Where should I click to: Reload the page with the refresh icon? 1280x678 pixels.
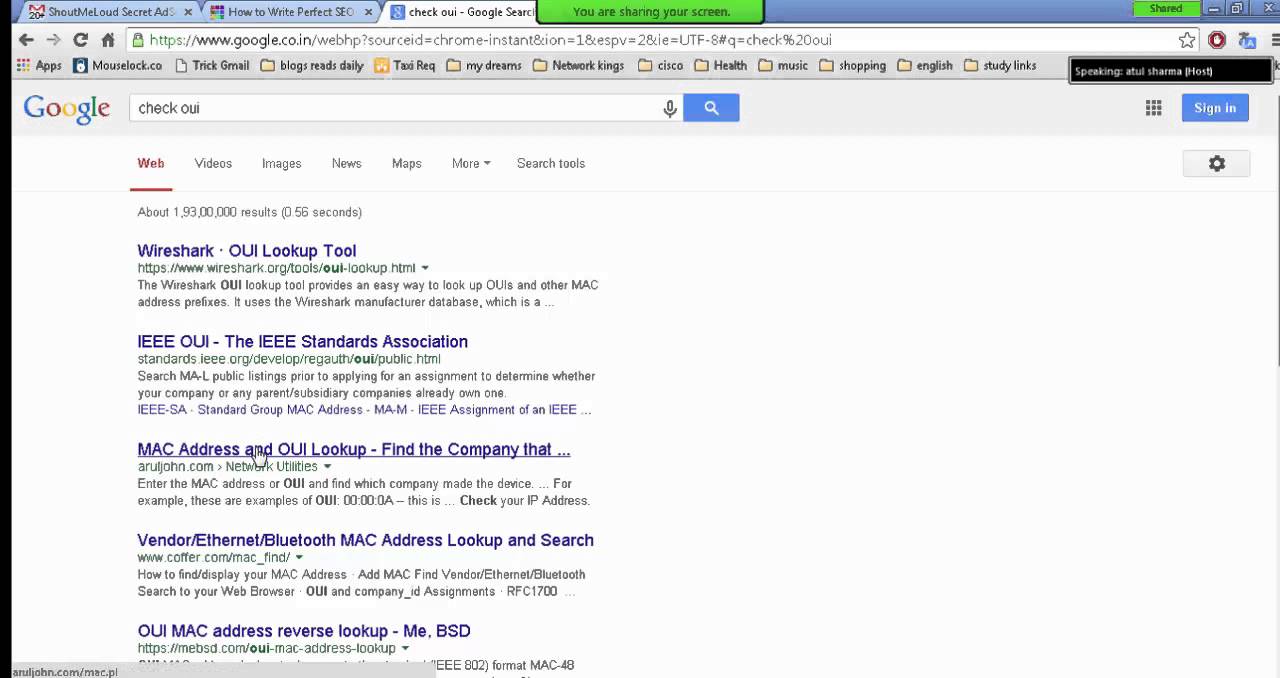click(x=81, y=40)
